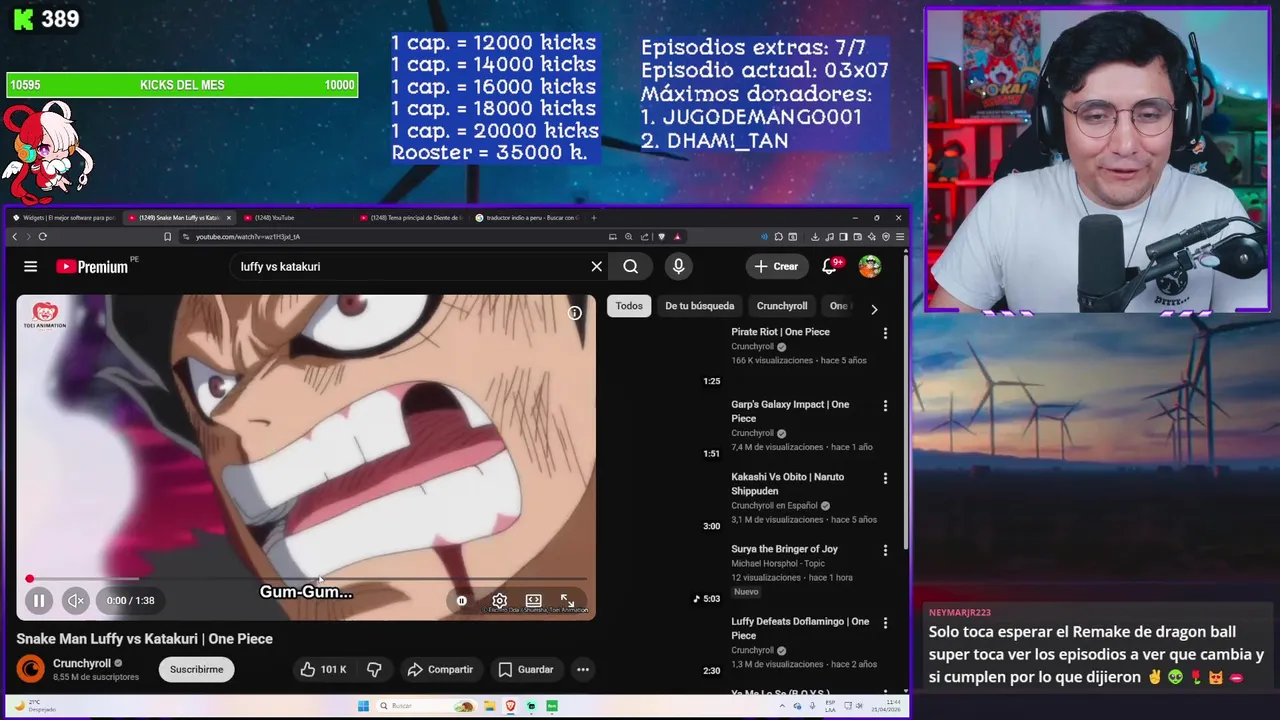
Task: Open a new browser tab
Action: pyautogui.click(x=594, y=217)
